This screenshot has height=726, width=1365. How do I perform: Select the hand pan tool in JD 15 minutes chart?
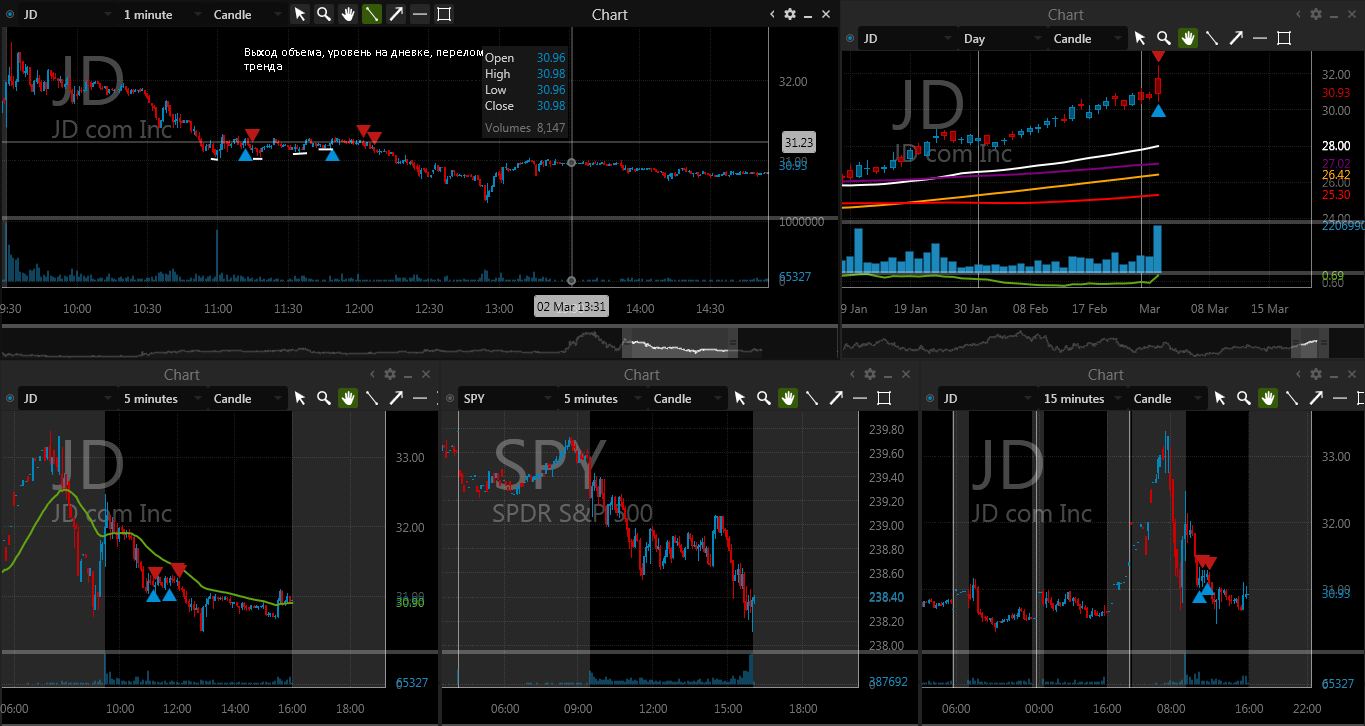pos(1268,398)
